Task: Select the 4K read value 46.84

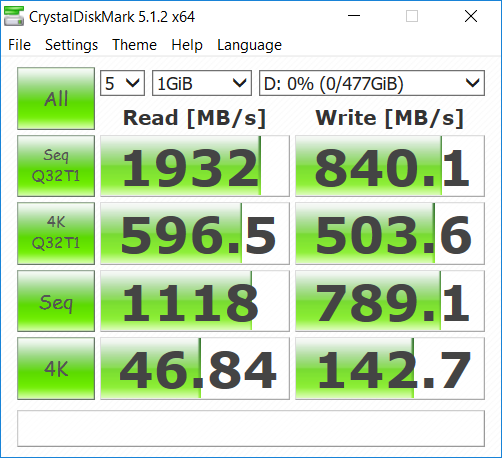Action: click(x=195, y=368)
